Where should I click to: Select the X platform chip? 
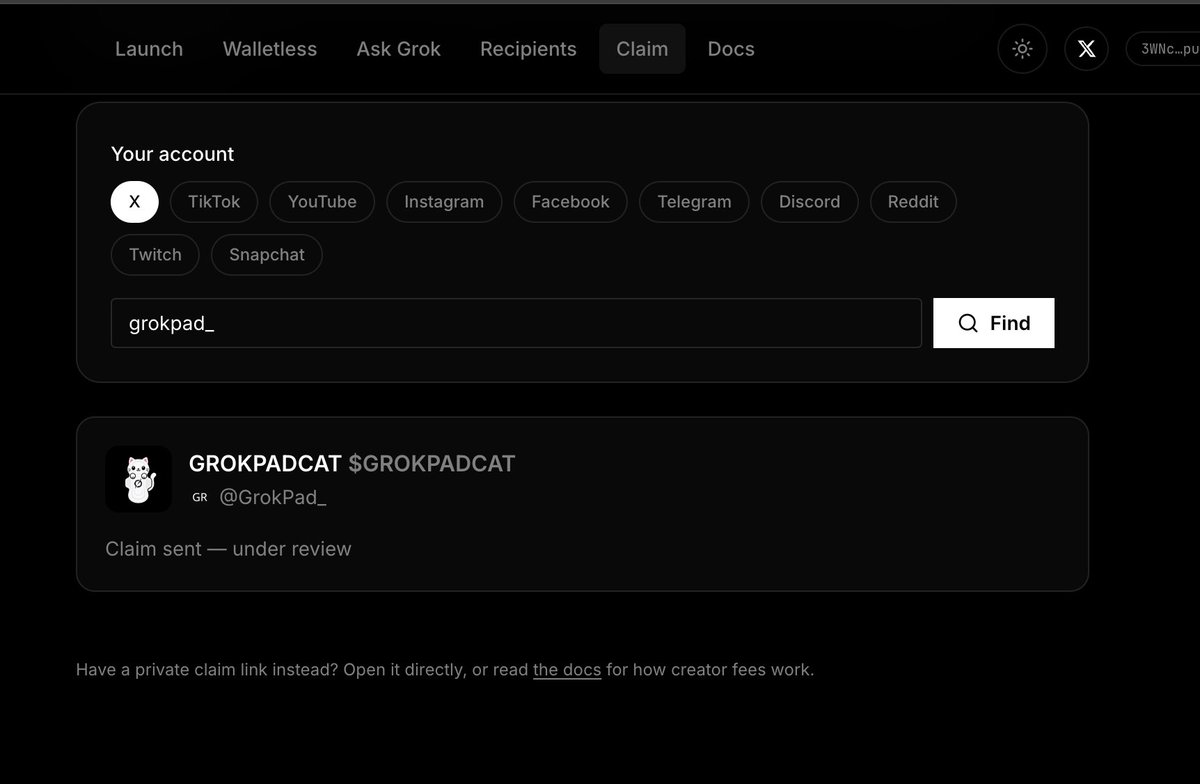(135, 202)
